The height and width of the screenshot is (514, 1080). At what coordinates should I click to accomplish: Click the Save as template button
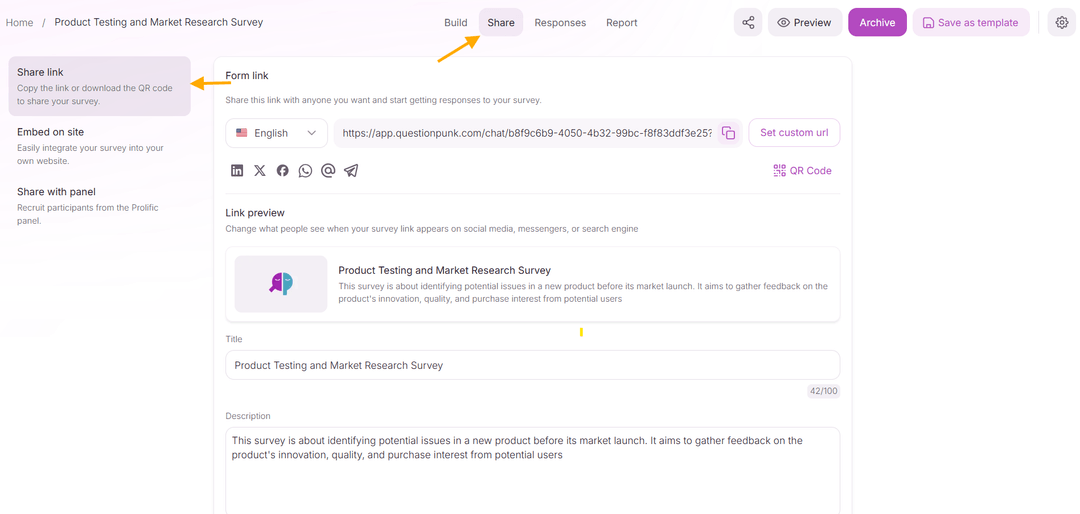coord(970,23)
